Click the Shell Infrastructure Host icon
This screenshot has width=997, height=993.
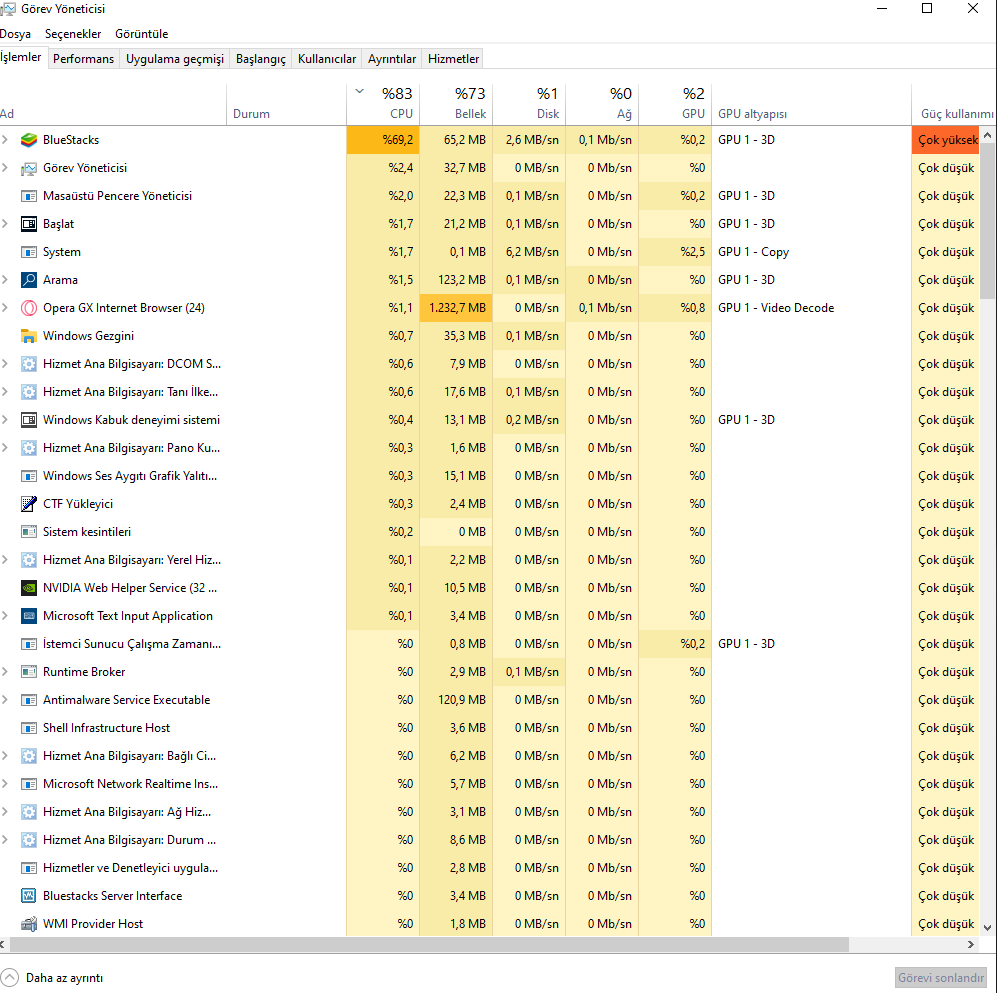click(x=29, y=727)
